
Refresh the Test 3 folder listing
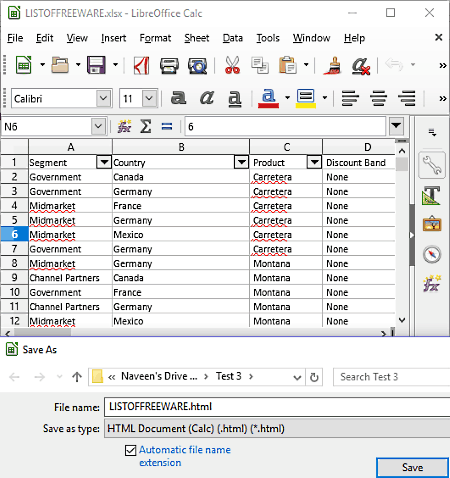314,377
